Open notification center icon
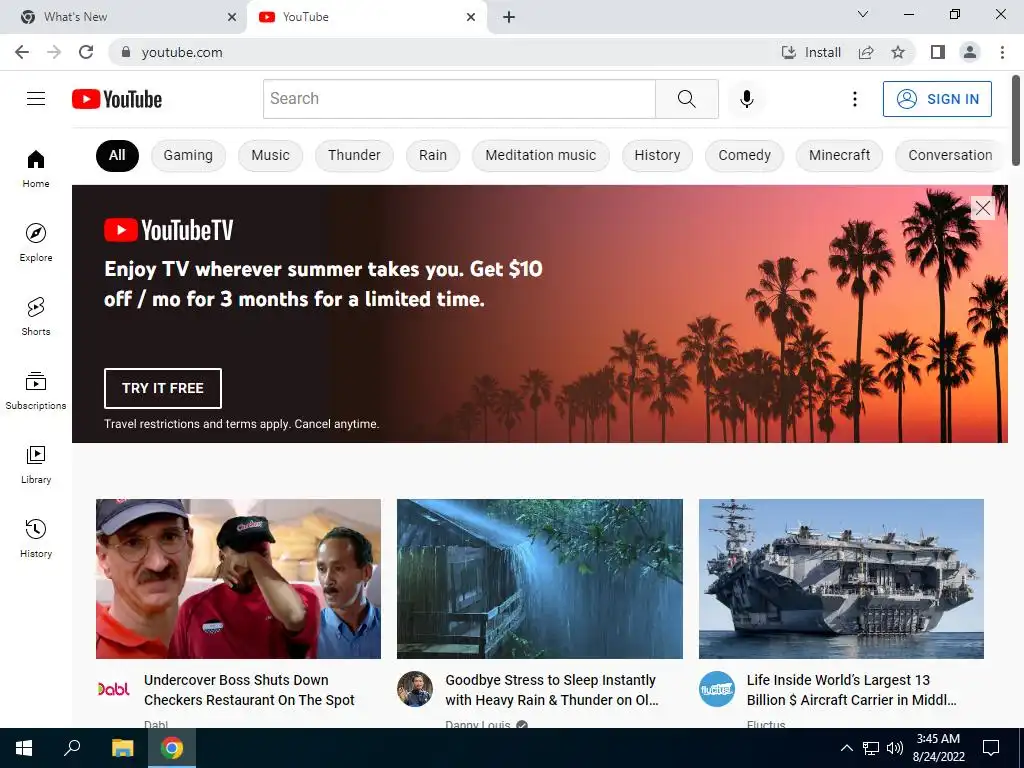This screenshot has width=1024, height=768. (991, 748)
